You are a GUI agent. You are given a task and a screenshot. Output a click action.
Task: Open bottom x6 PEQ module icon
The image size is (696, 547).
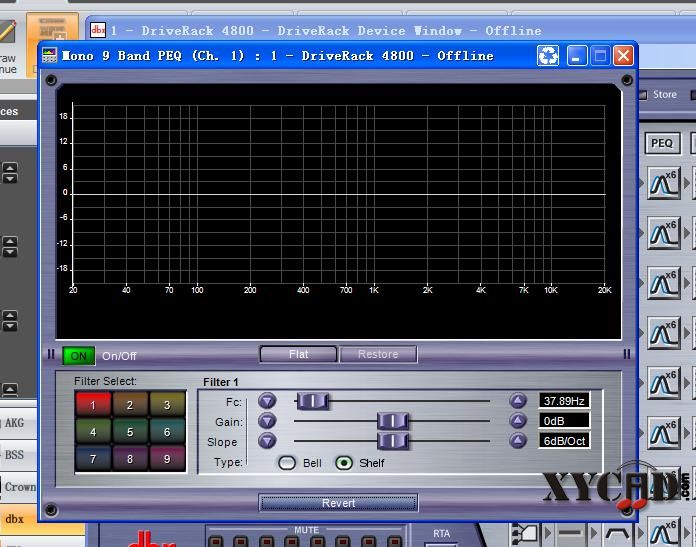[x=664, y=532]
